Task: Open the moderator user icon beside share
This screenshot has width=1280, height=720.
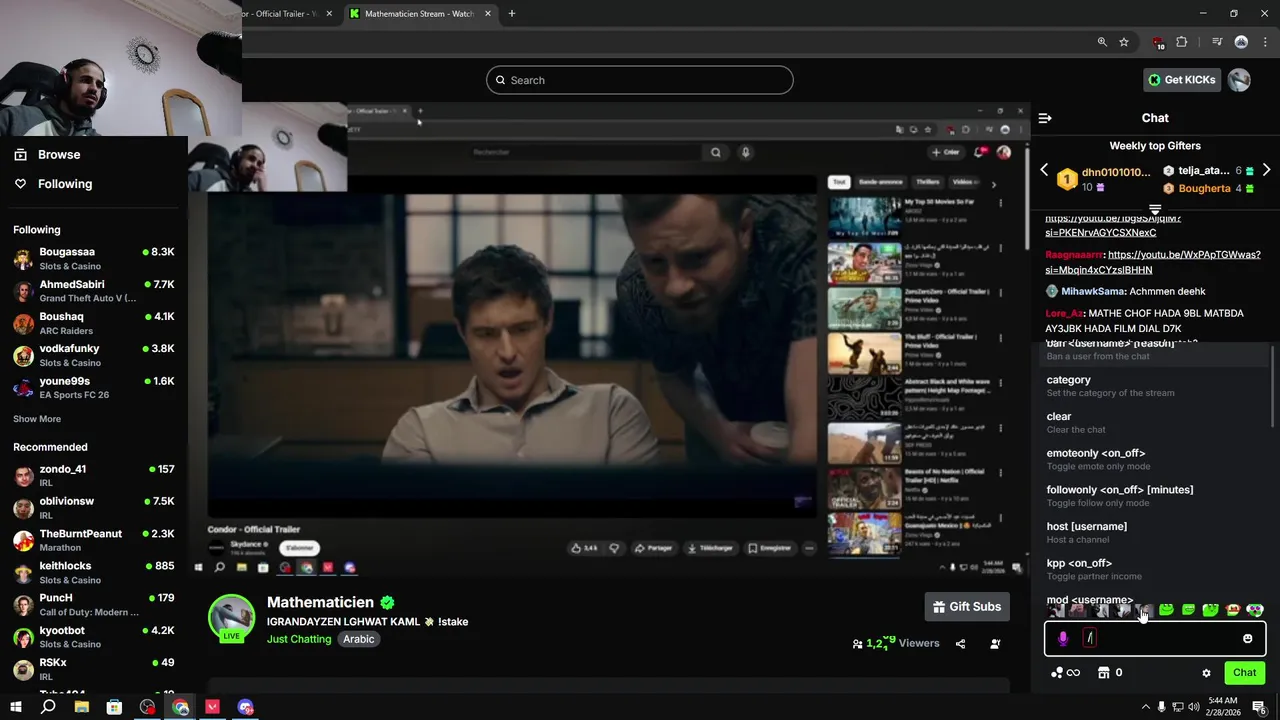Action: [995, 644]
